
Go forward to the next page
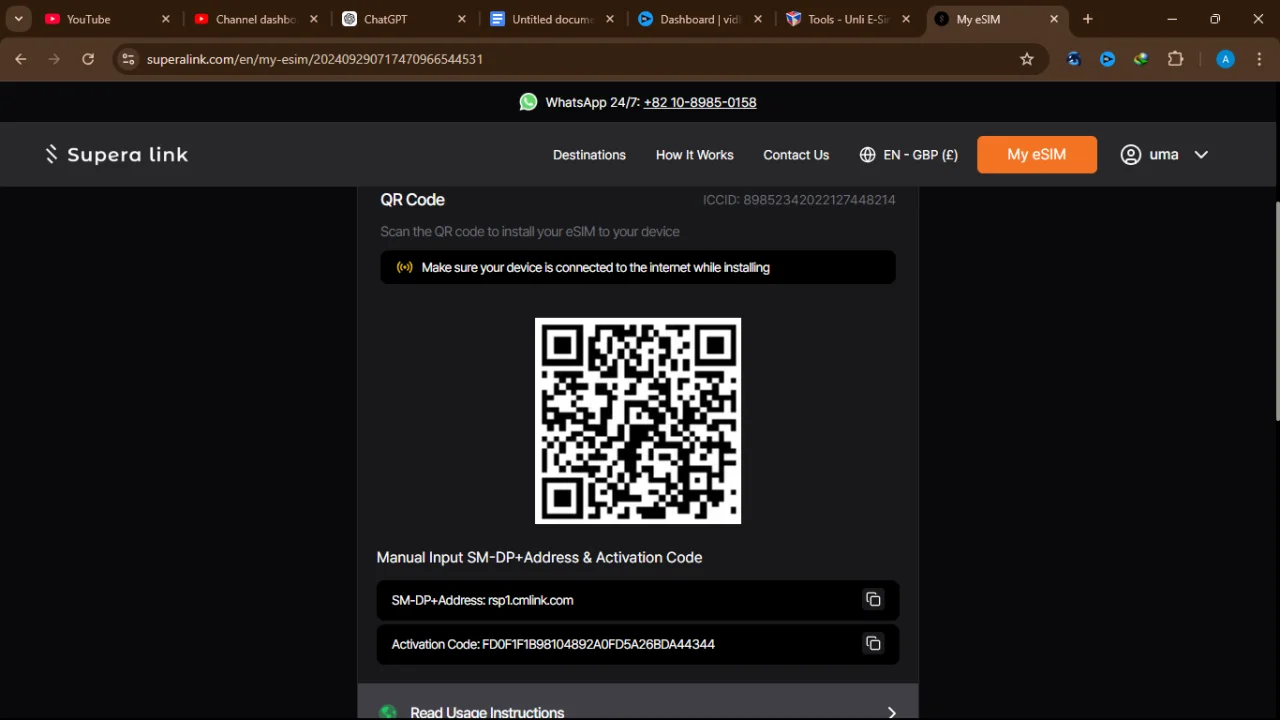pos(54,59)
